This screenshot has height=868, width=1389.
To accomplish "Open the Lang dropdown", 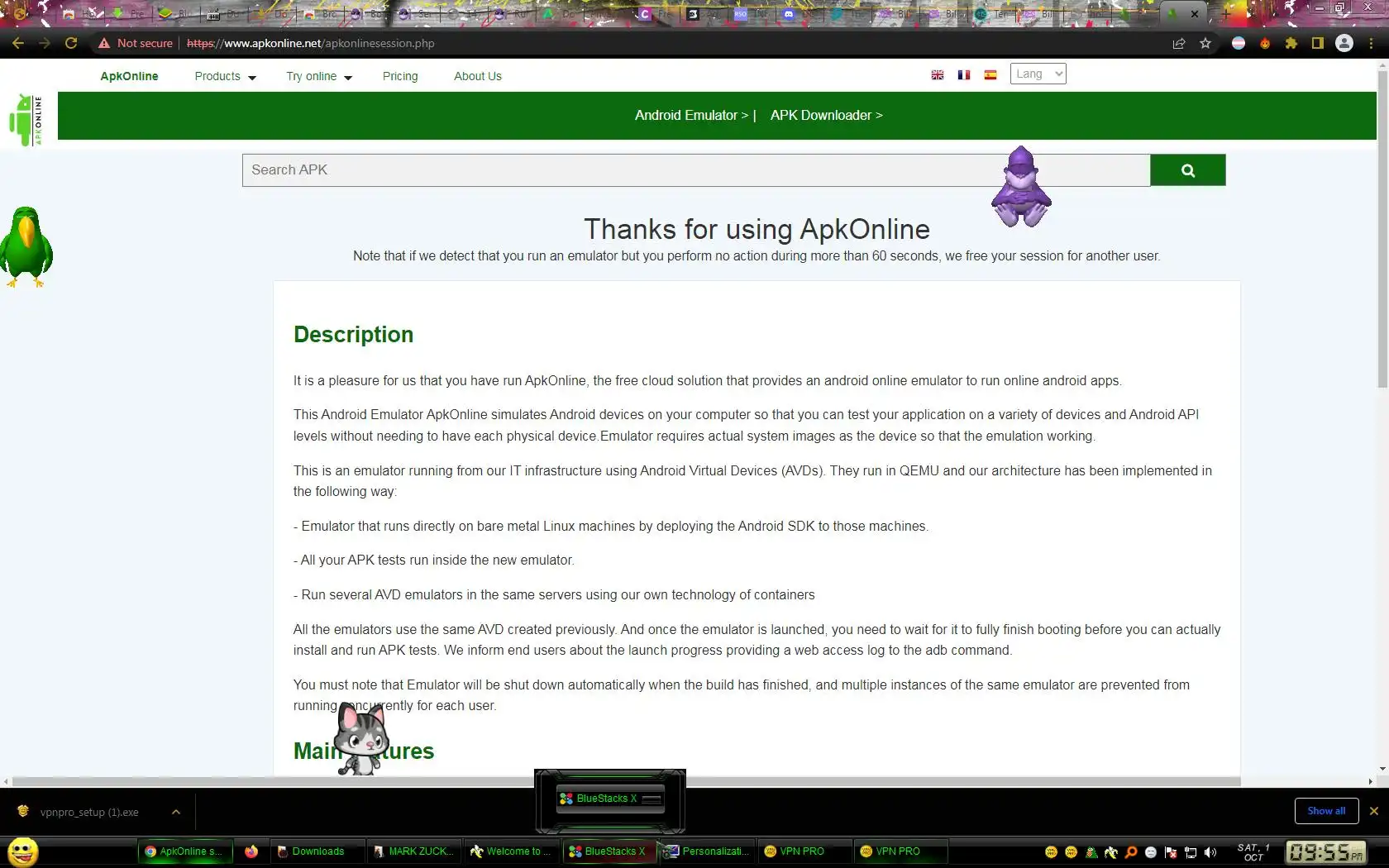I will (1038, 74).
